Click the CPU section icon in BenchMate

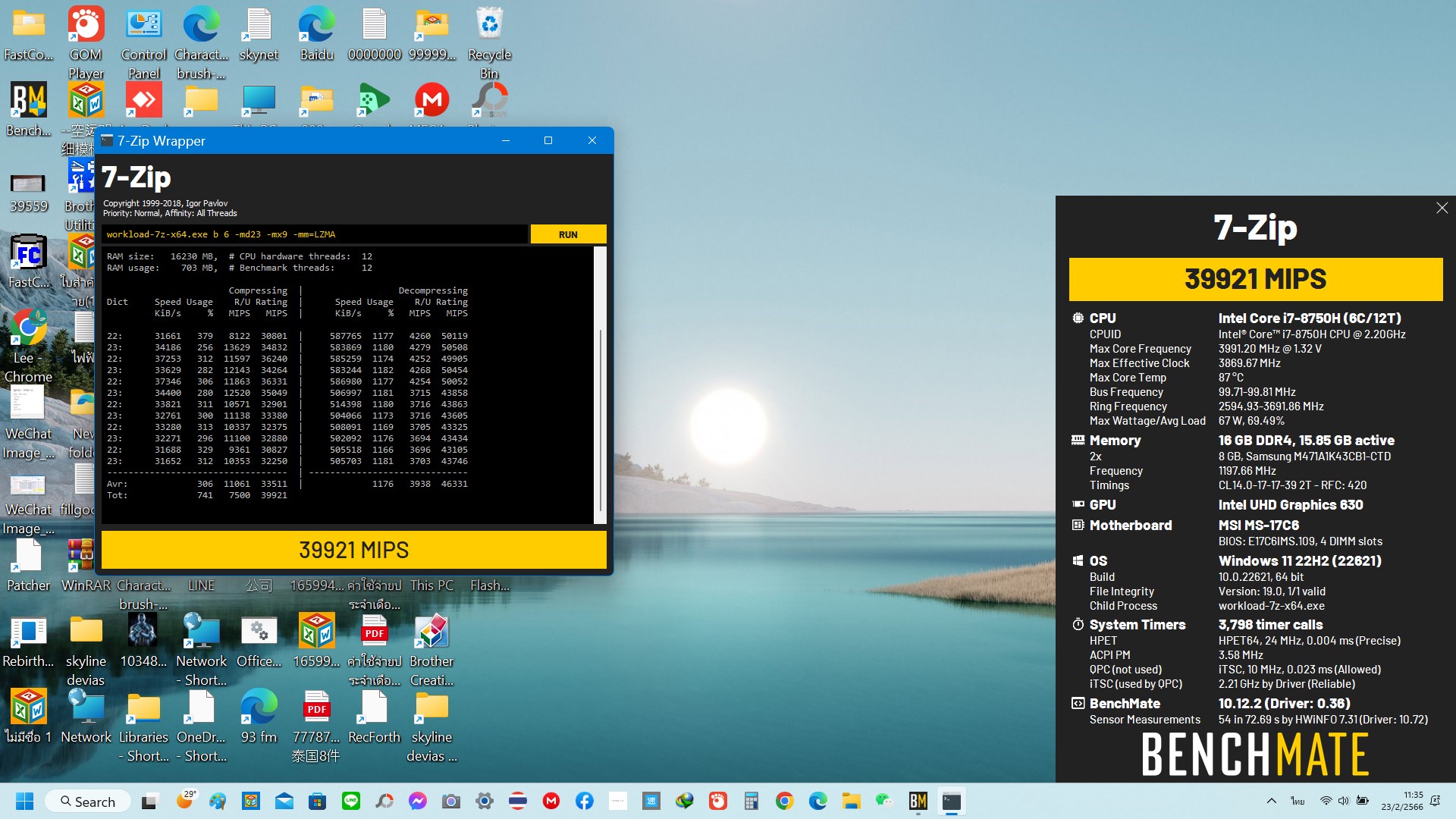[1078, 318]
